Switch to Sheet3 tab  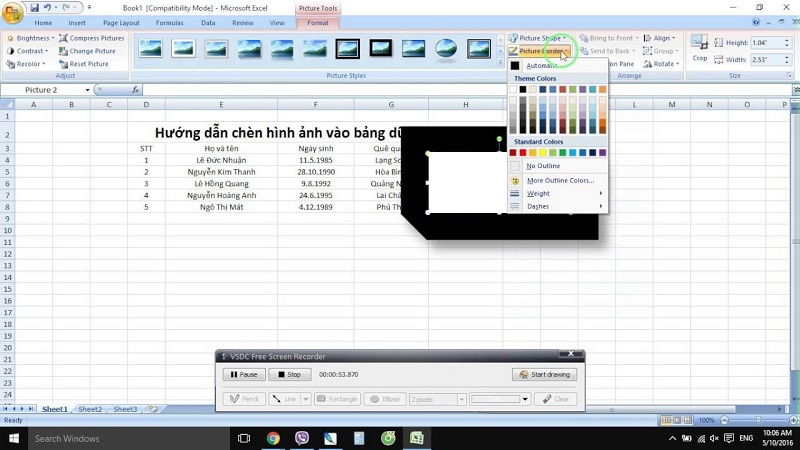125,409
